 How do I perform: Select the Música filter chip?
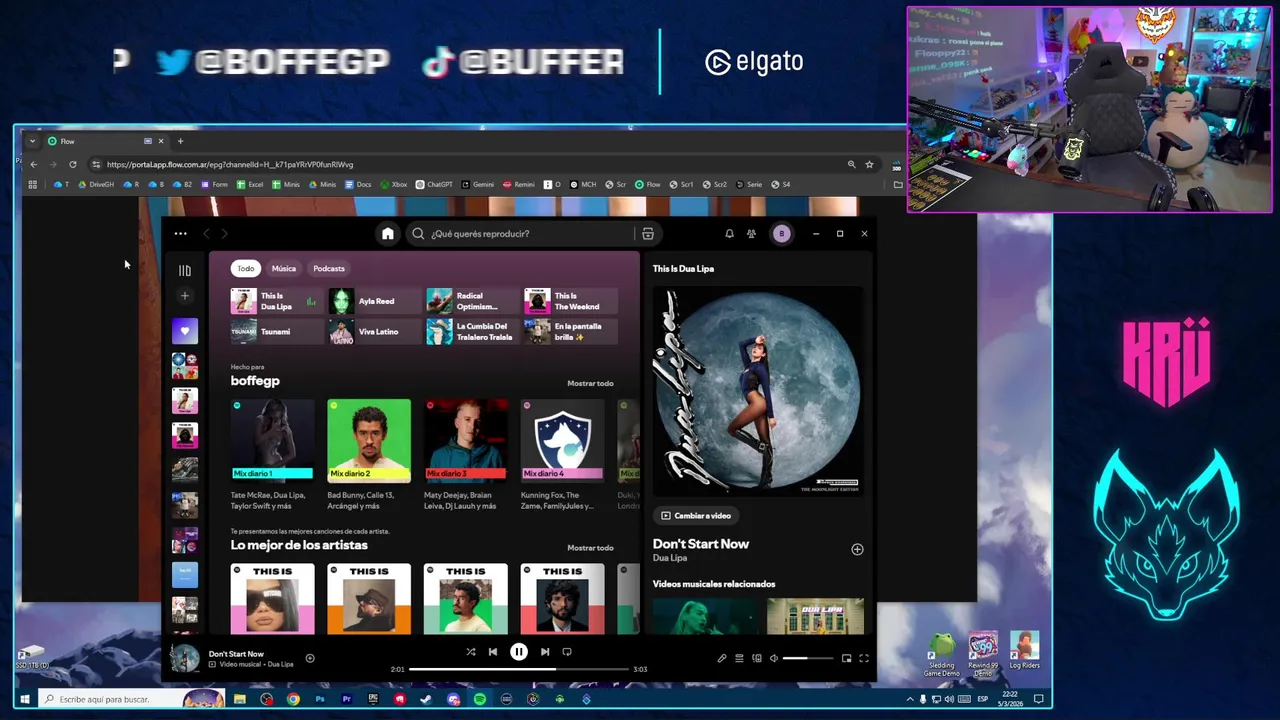coord(284,268)
